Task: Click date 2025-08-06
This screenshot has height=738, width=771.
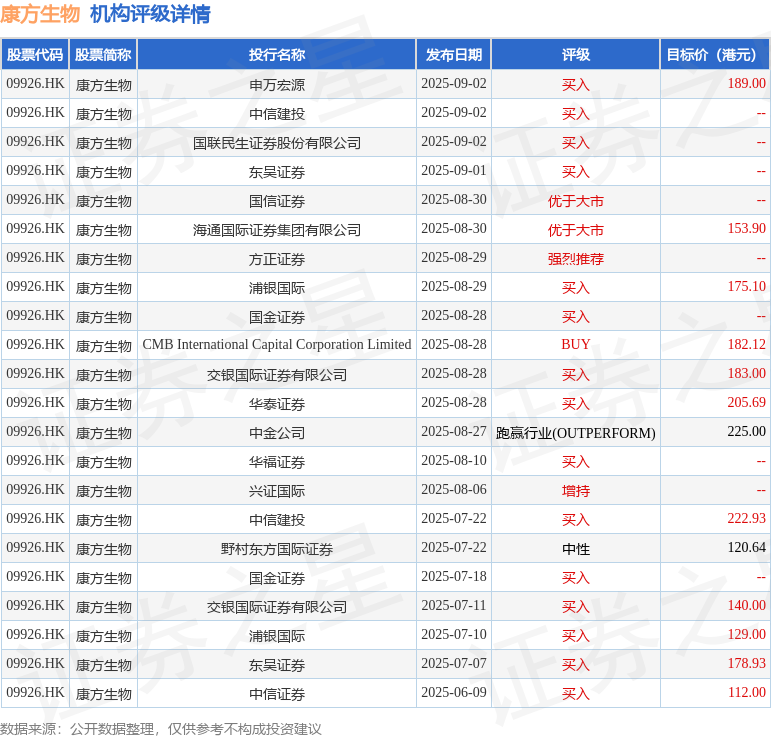Action: pyautogui.click(x=454, y=490)
